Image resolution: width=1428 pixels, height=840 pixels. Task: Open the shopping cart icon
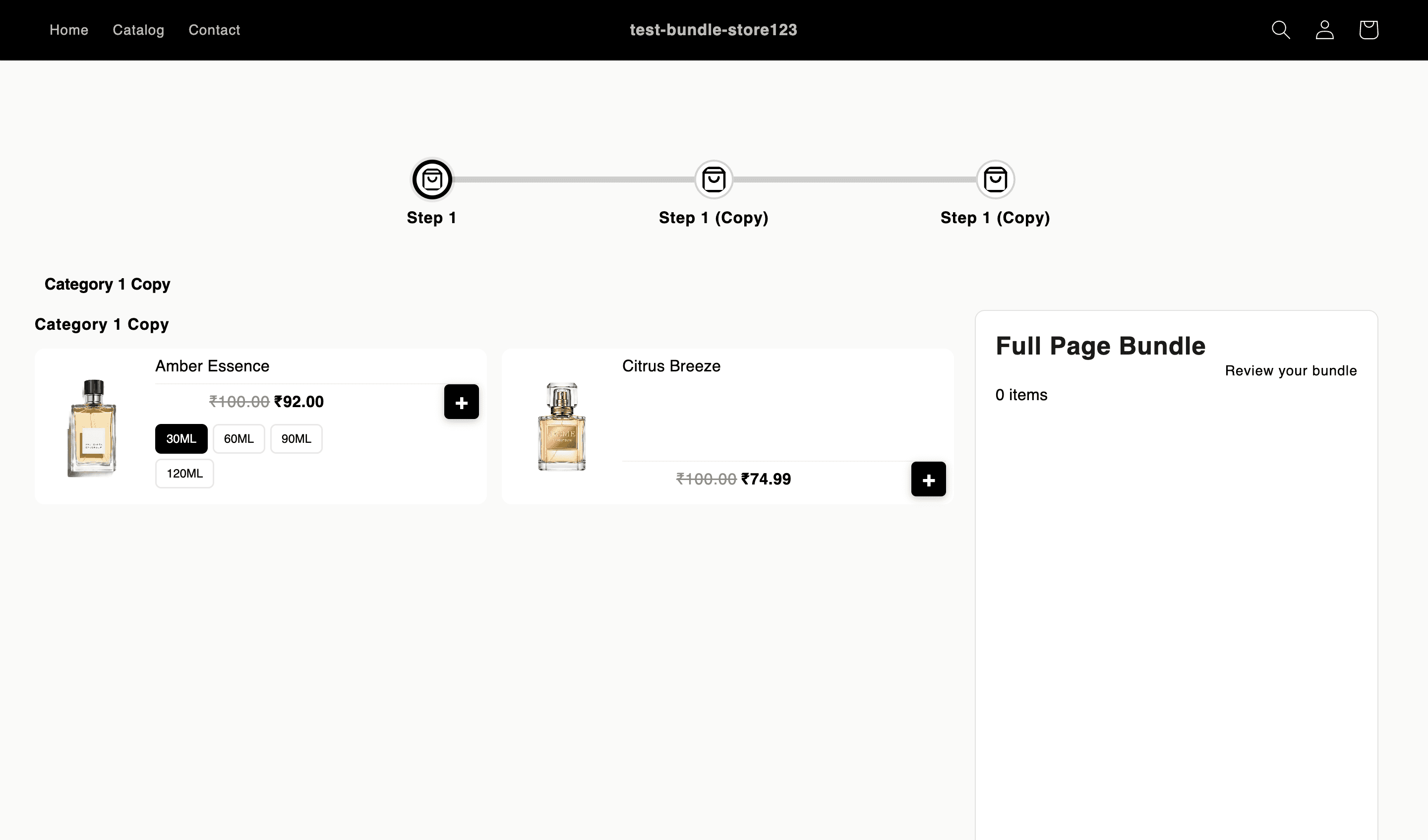pos(1368,30)
